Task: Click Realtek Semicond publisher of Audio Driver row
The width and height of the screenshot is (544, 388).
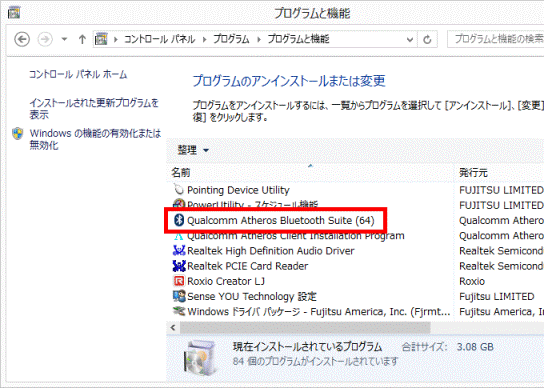Action: 501,251
